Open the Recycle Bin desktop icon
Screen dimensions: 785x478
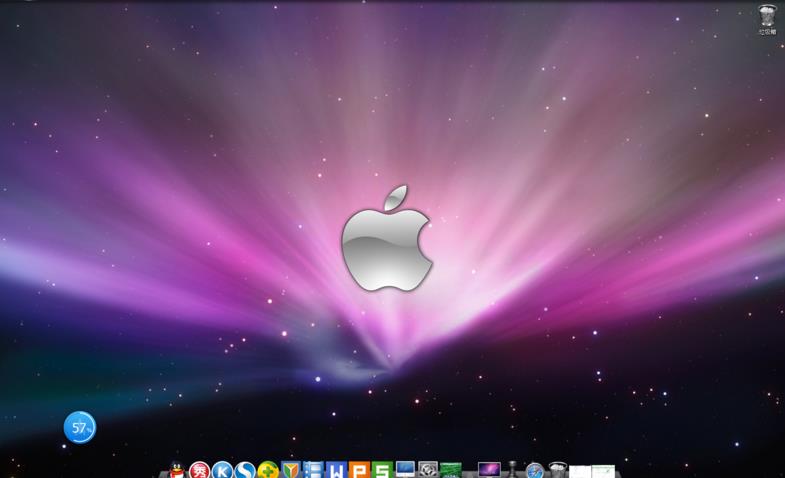click(767, 19)
